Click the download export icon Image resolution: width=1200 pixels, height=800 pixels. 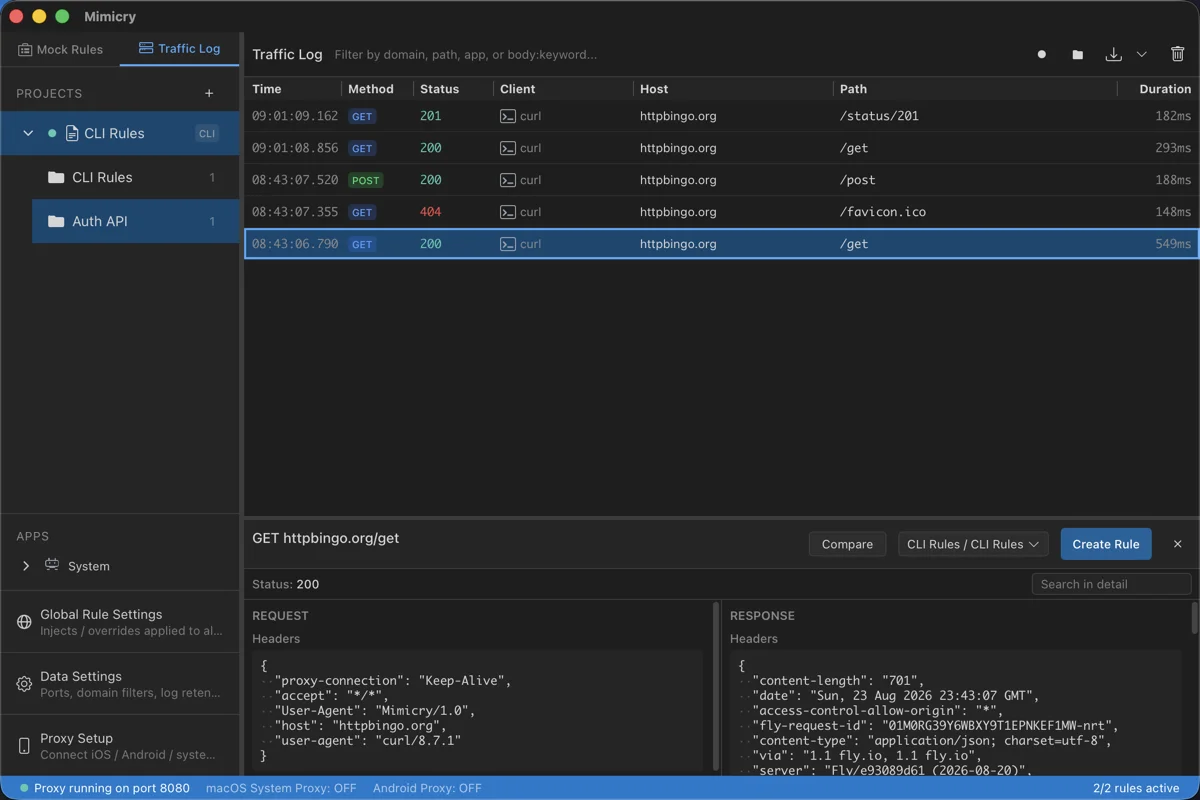(1113, 54)
